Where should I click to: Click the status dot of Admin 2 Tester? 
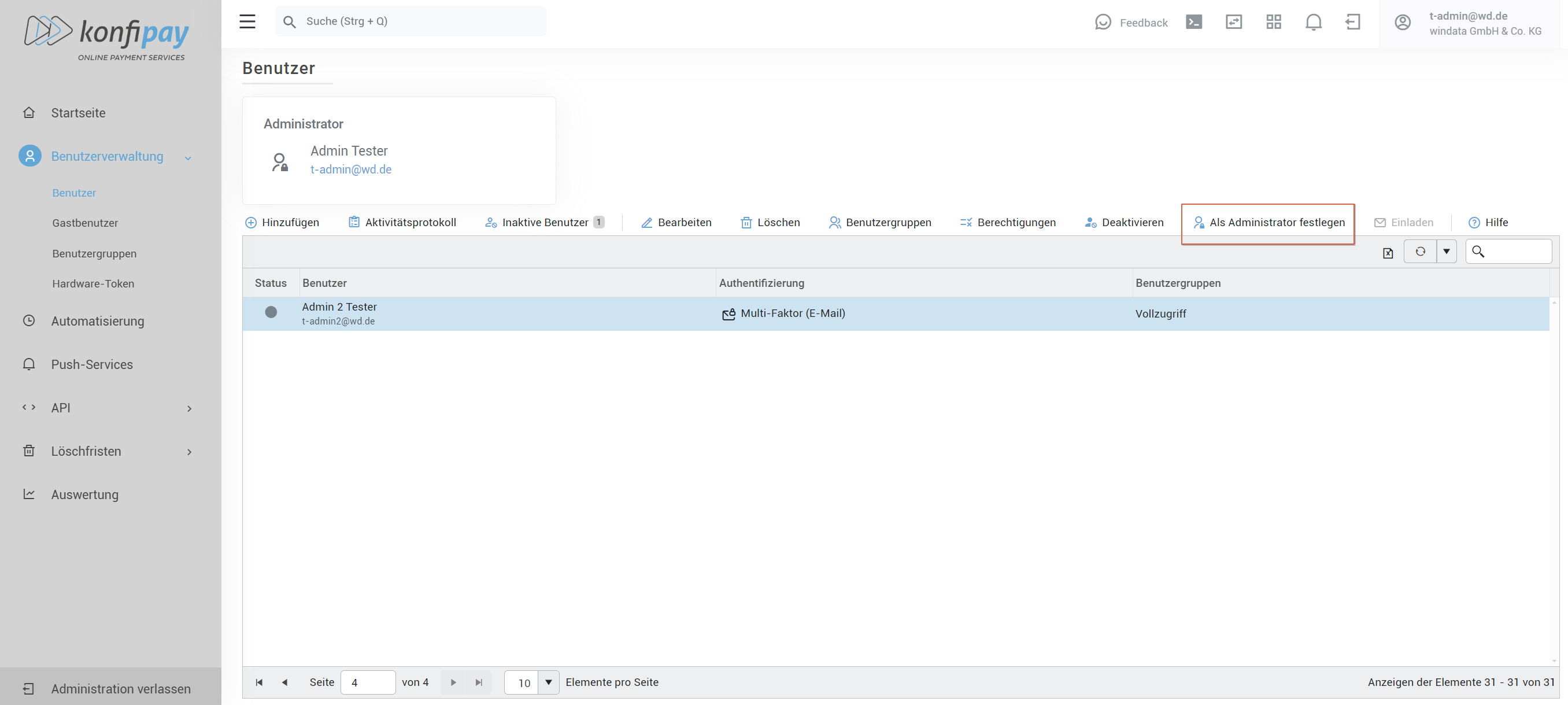coord(271,312)
